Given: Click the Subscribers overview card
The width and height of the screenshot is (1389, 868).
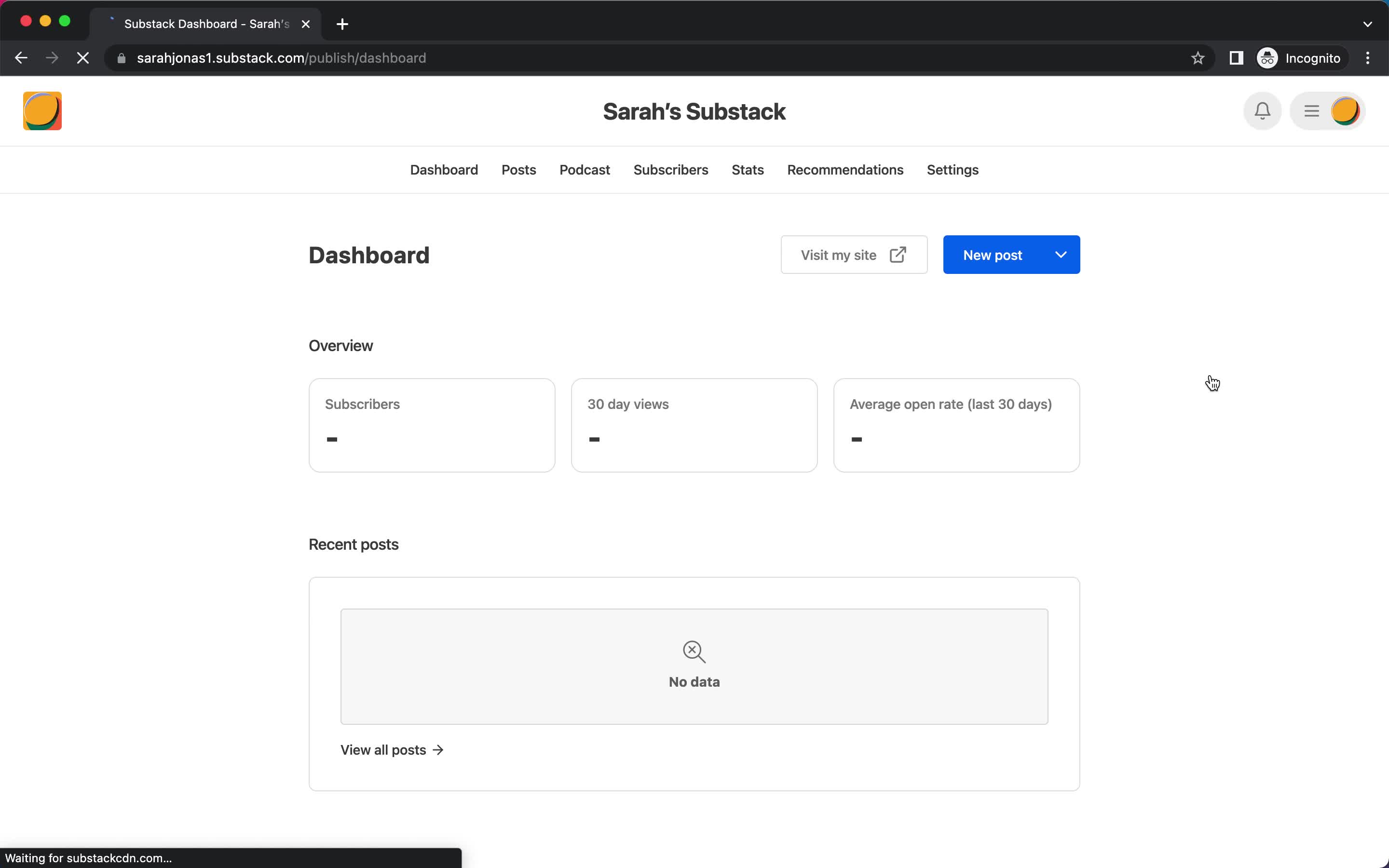Looking at the screenshot, I should (432, 425).
